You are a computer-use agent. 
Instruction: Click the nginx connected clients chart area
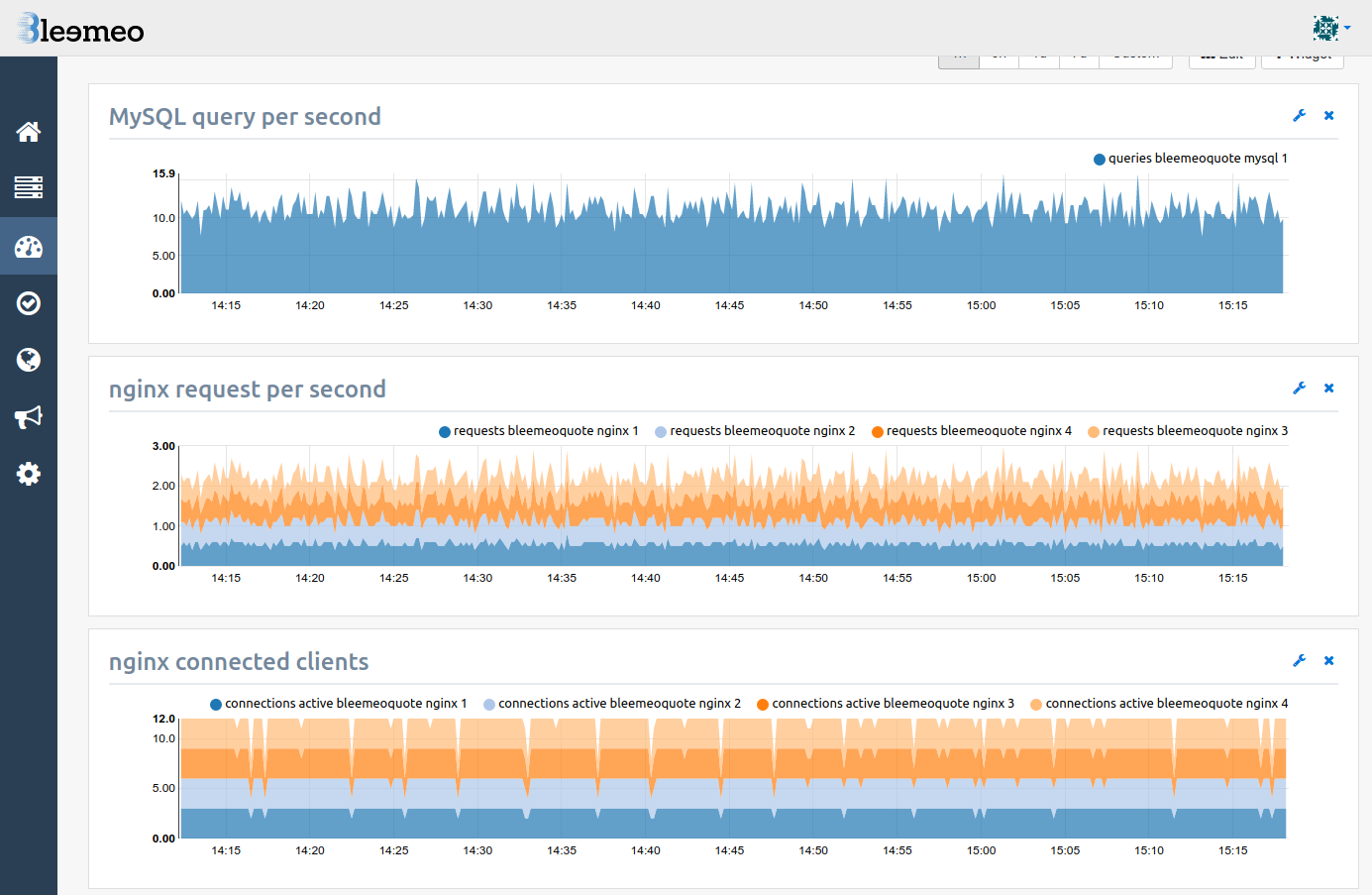click(732, 779)
